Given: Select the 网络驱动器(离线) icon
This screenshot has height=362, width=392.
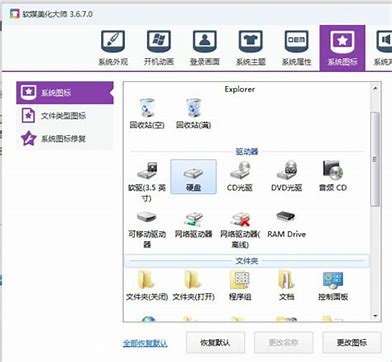Looking at the screenshot, I should click(240, 230).
